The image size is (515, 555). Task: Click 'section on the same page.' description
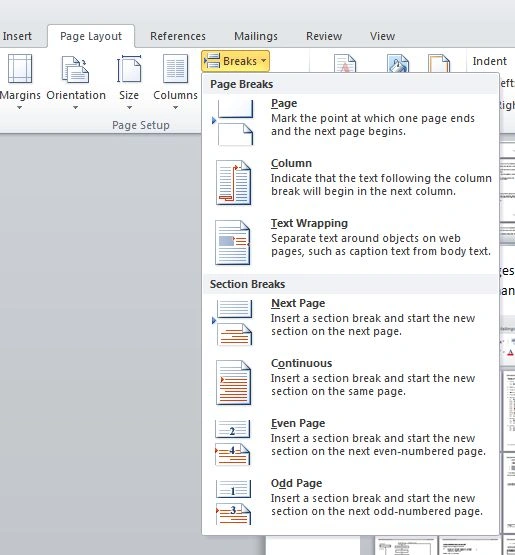point(338,391)
